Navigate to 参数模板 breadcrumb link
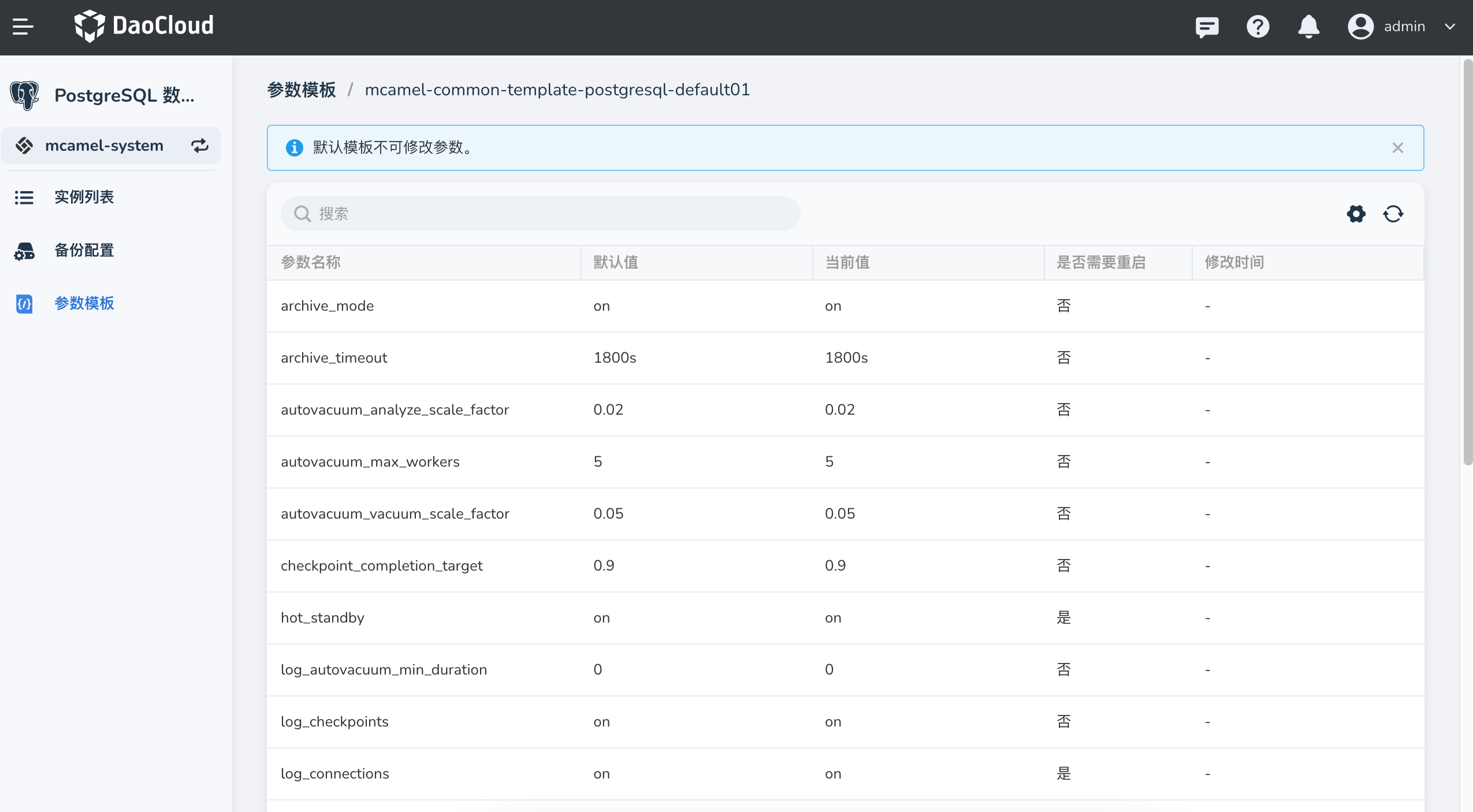The width and height of the screenshot is (1473, 812). (301, 90)
